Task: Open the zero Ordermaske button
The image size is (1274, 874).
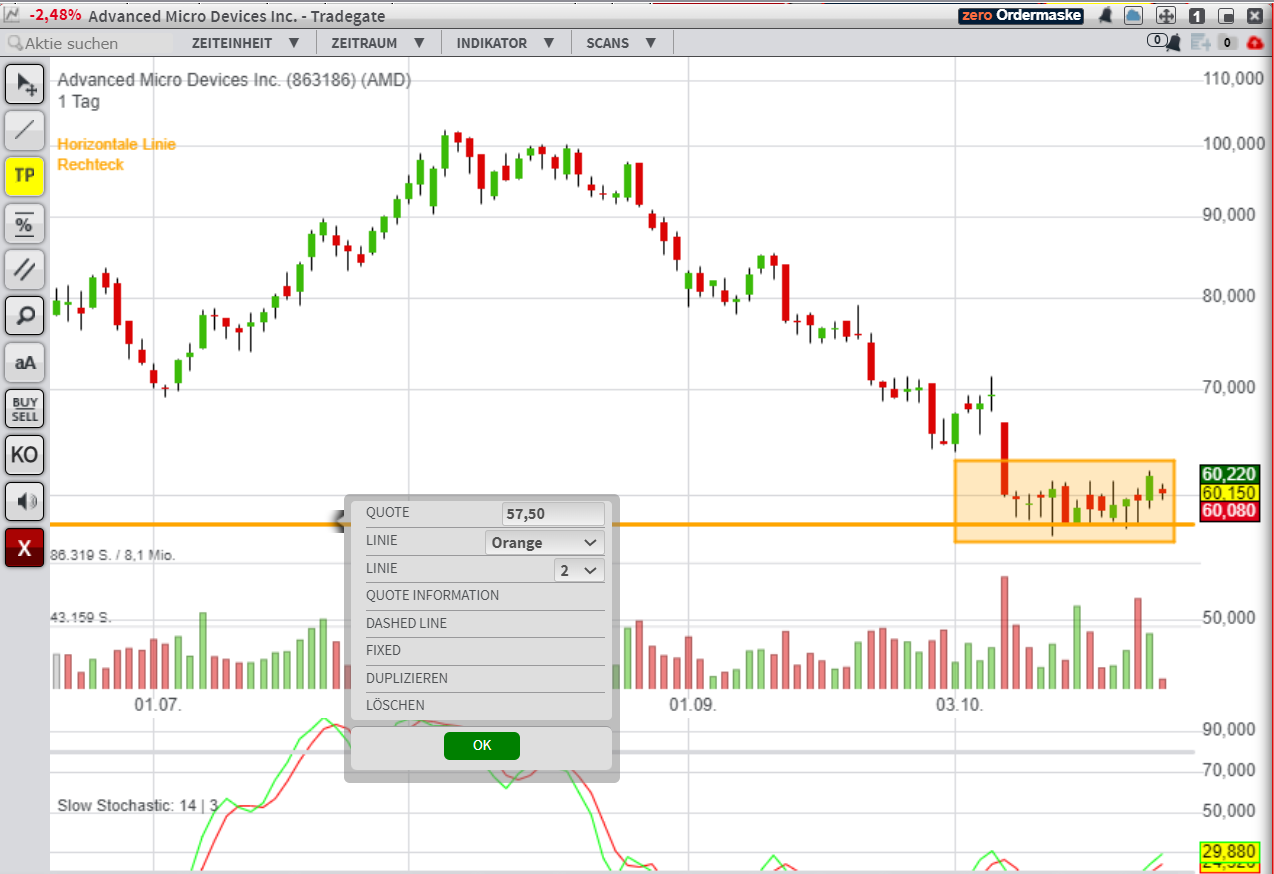Action: [1020, 15]
